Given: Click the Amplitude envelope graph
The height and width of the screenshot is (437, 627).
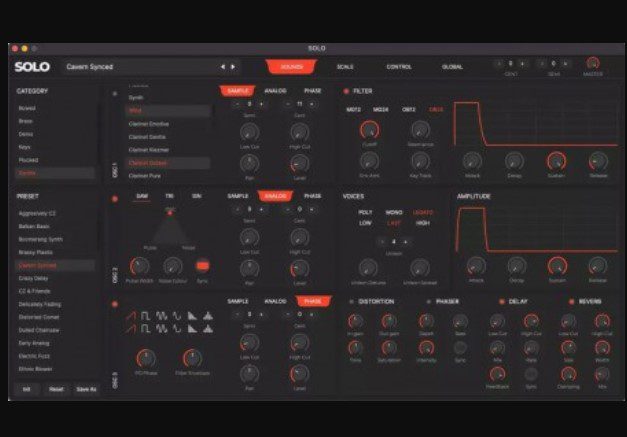Looking at the screenshot, I should tap(537, 229).
